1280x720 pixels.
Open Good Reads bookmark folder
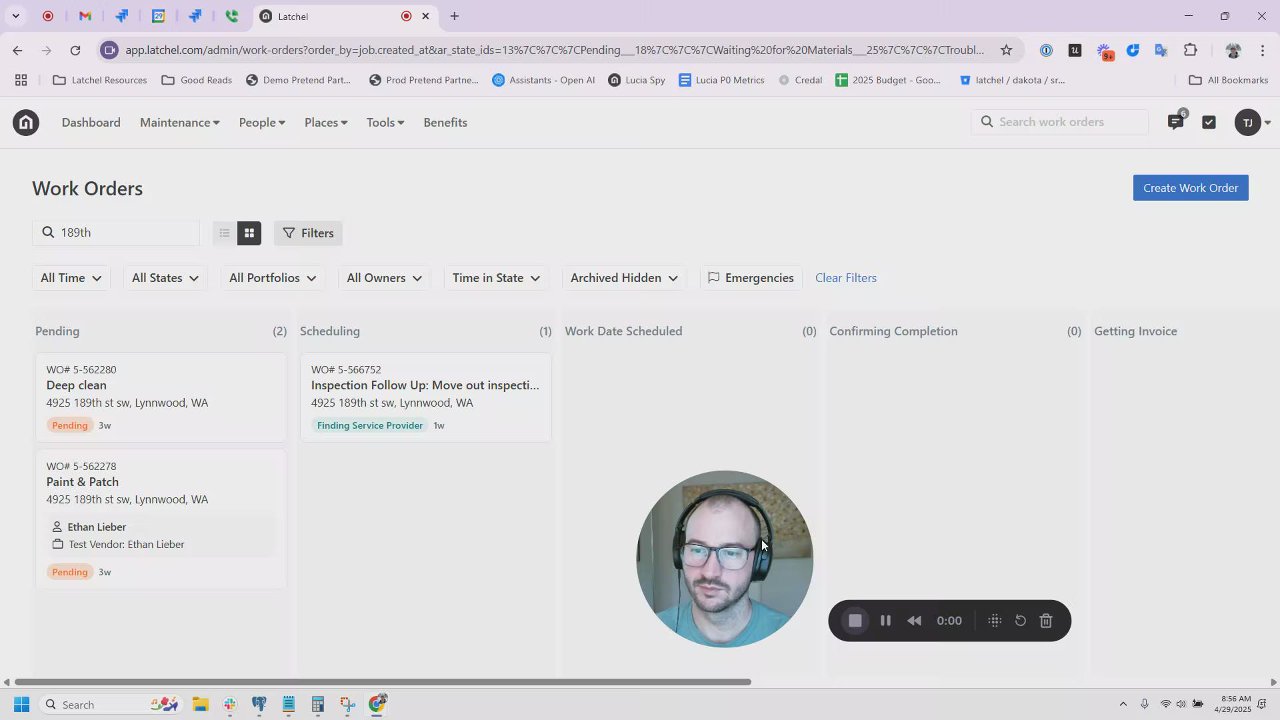tap(197, 80)
